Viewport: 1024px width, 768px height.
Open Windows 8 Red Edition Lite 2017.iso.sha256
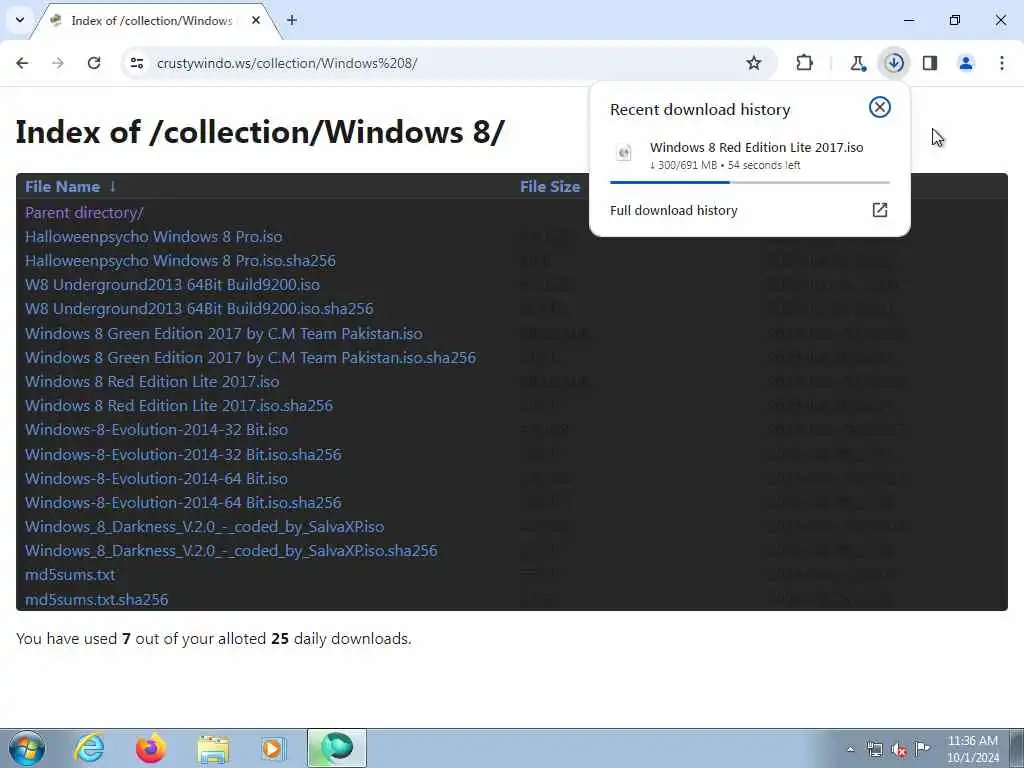[179, 406]
